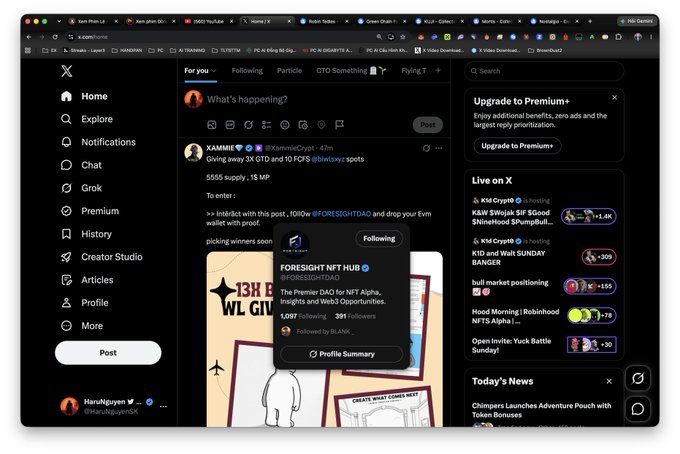Open the More menu in the sidebar
This screenshot has height=454, width=680.
coord(82,326)
